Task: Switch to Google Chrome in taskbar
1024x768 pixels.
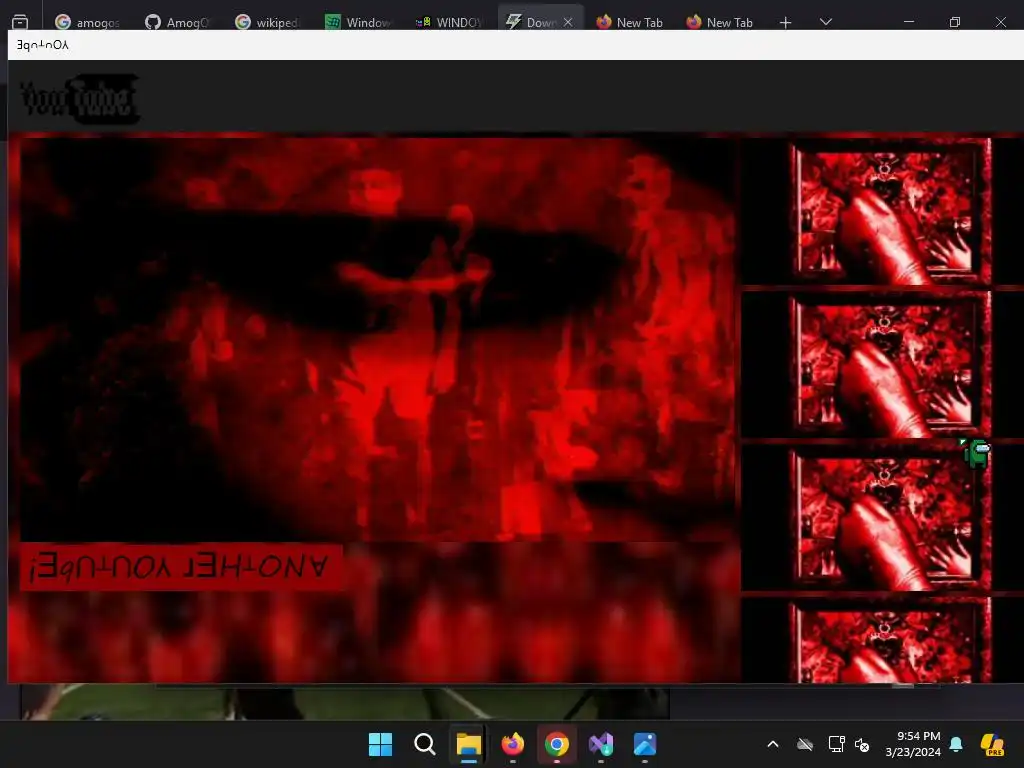Action: click(556, 744)
